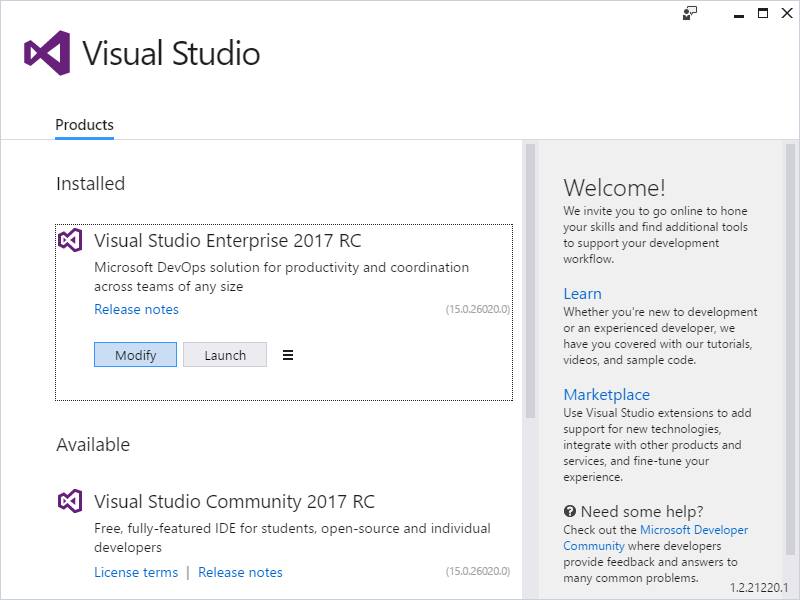View License terms for Community 2017 RC
The height and width of the screenshot is (600, 800).
click(x=136, y=572)
